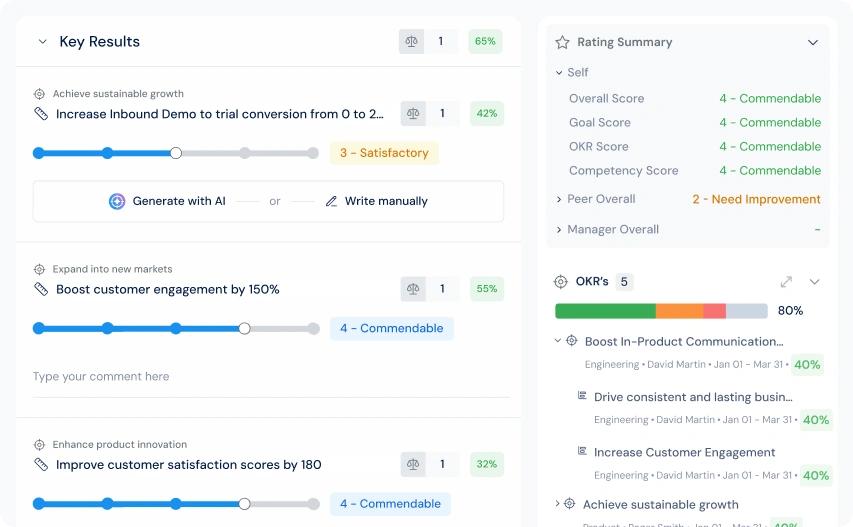Click the Goal Score row label
853x527 pixels.
[x=600, y=122]
